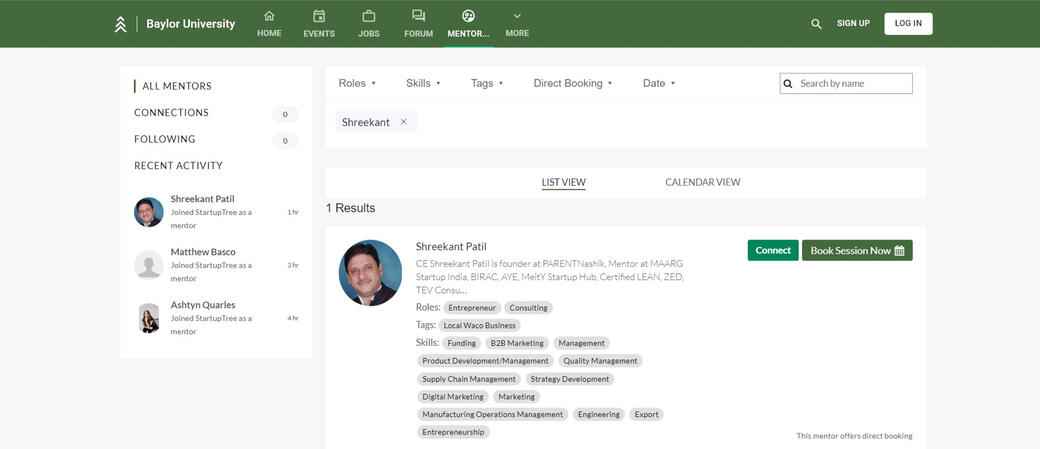This screenshot has height=449, width=1040.
Task: Open the Skills filter dropdown
Action: pos(423,84)
